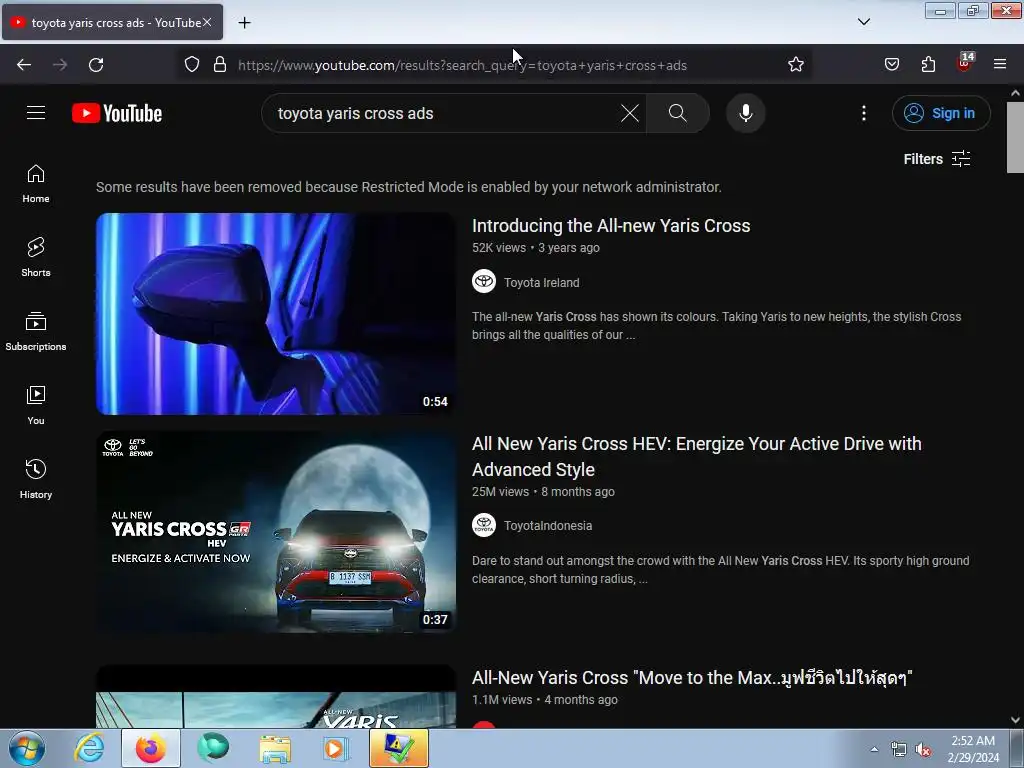The height and width of the screenshot is (768, 1024).
Task: Click the browser forward arrow
Action: tap(60, 65)
